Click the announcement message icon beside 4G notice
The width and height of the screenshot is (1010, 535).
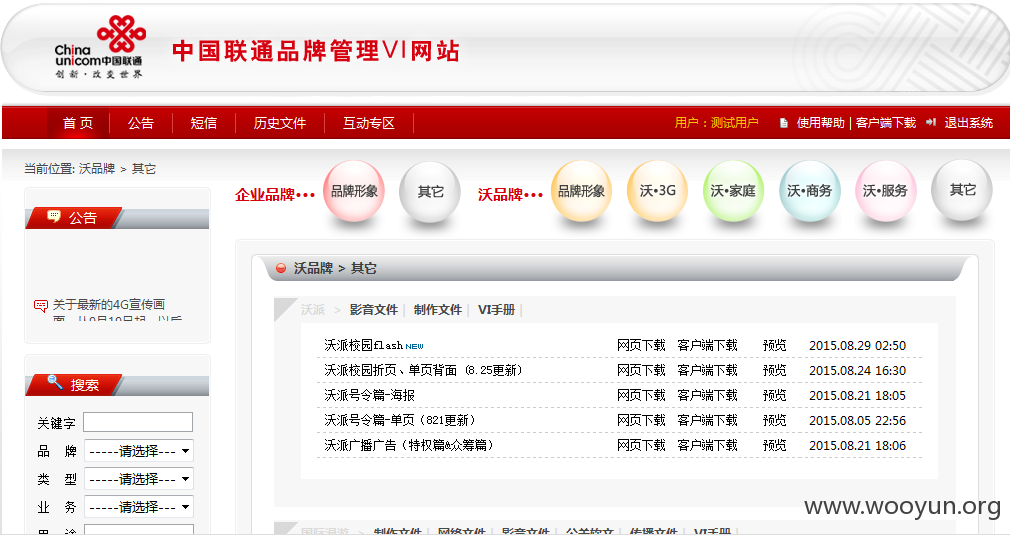point(41,305)
